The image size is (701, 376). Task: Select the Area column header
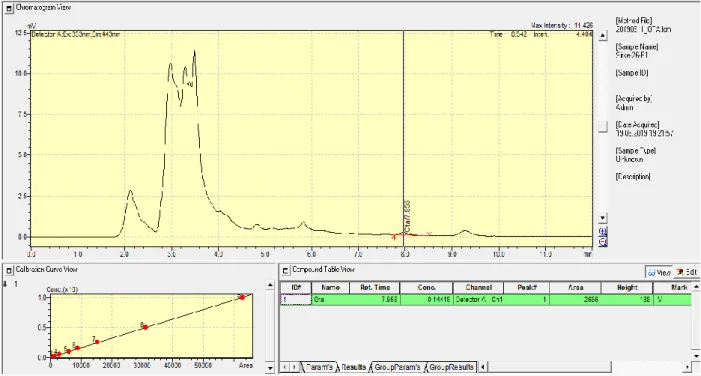[575, 287]
